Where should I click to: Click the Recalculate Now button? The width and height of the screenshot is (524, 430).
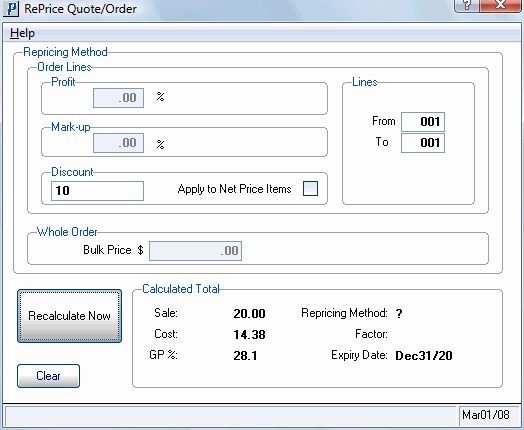[70, 316]
